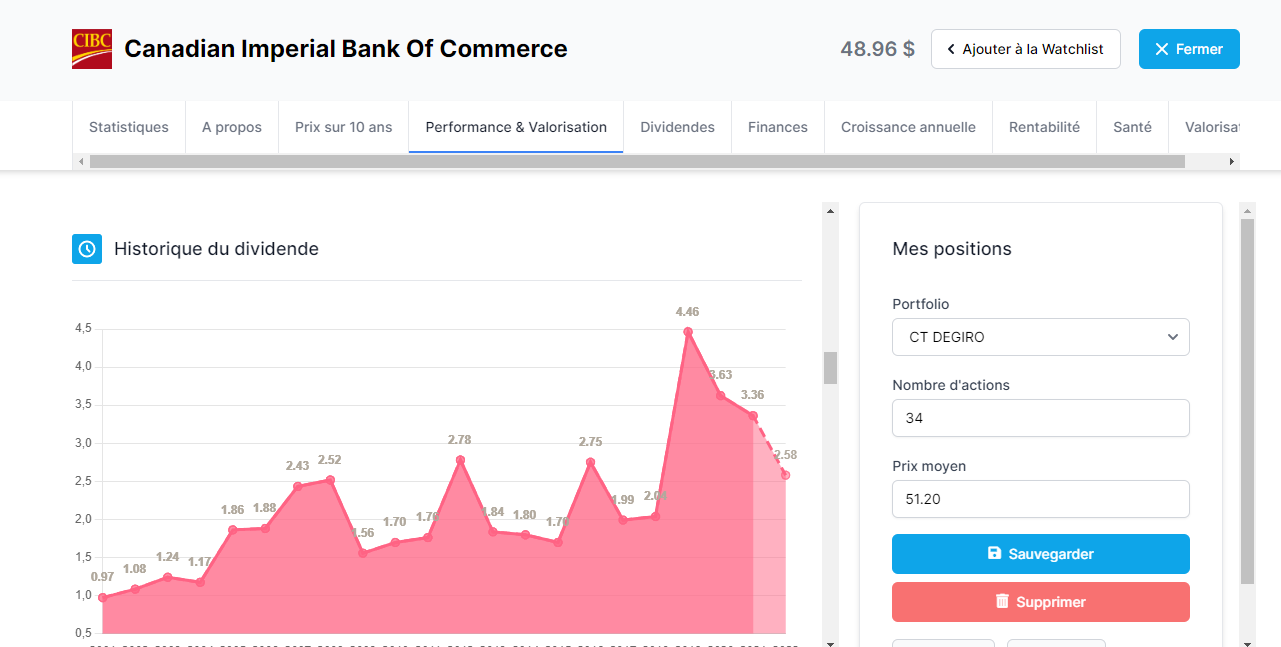Image resolution: width=1281 pixels, height=647 pixels.
Task: Click the Supprimer button
Action: (x=1041, y=602)
